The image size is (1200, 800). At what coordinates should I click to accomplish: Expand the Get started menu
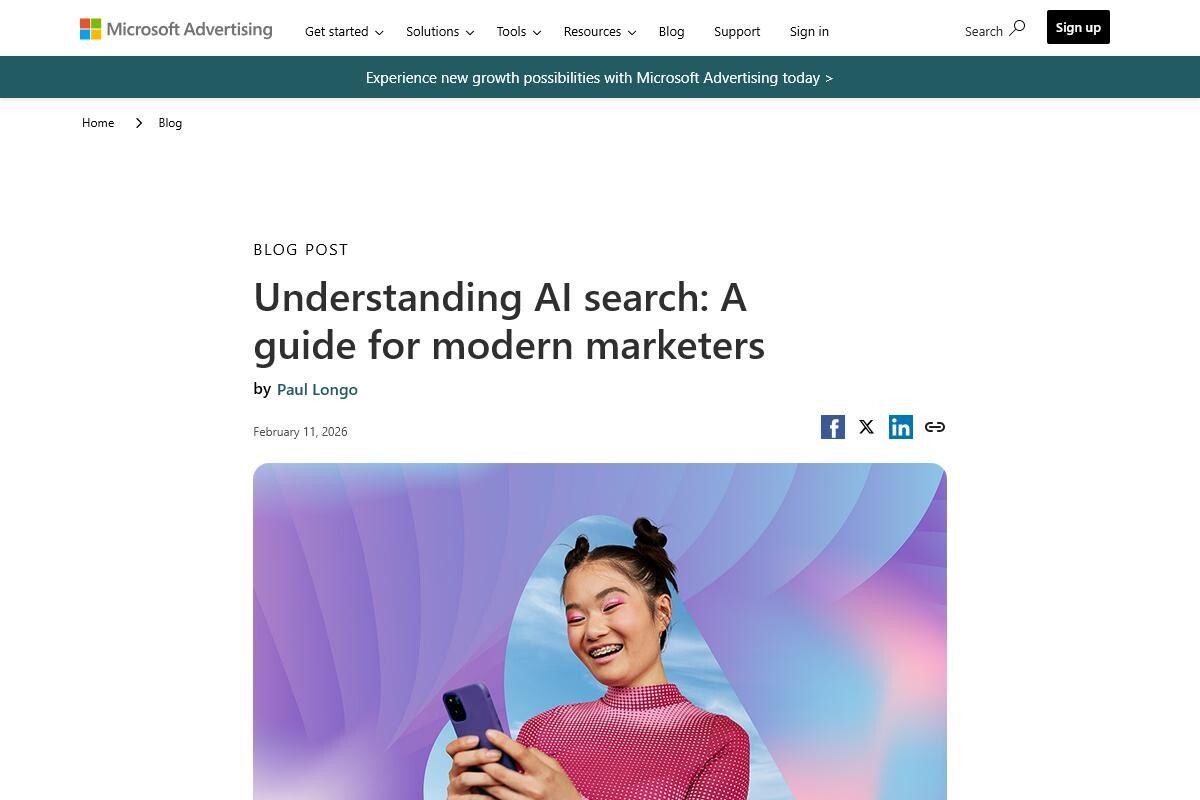(x=344, y=32)
